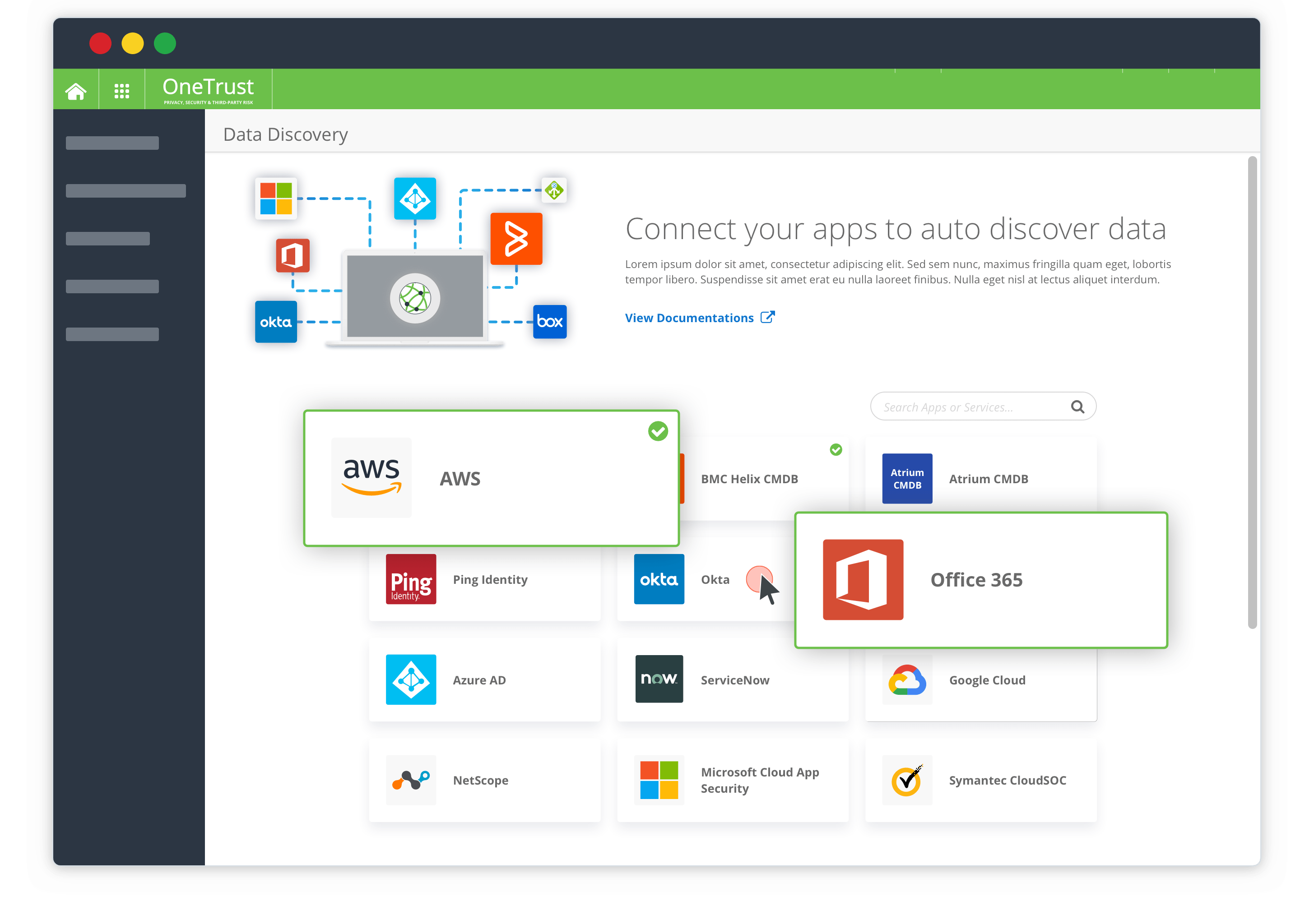Image resolution: width=1300 pixels, height=924 pixels.
Task: Open the apps grid launcher icon
Action: tap(121, 91)
